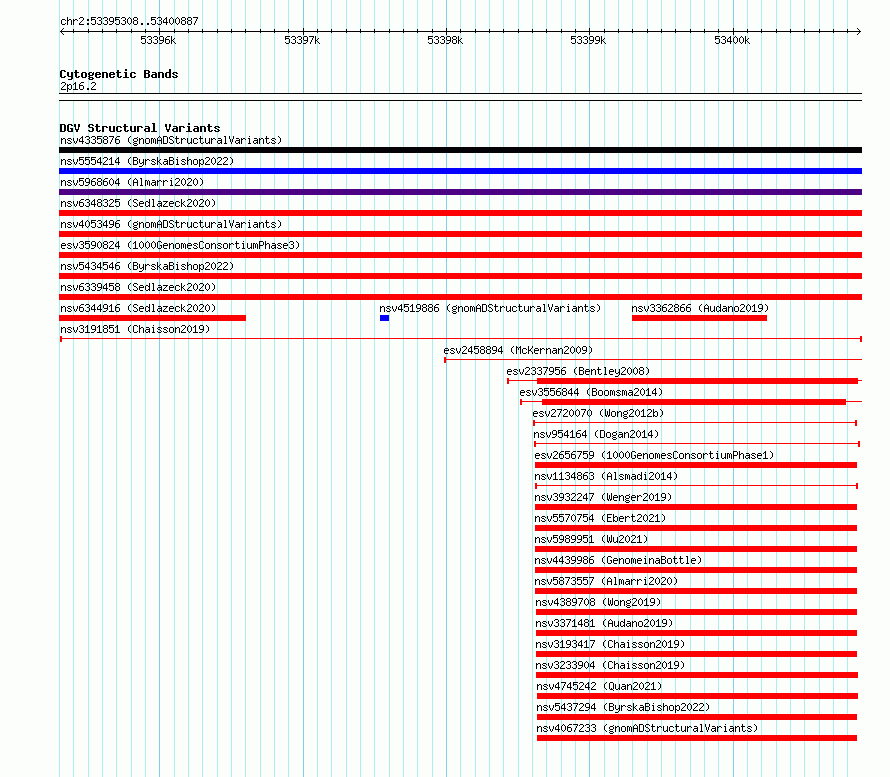
Task: Click the nsv5989951 Wu2021 label
Action: pyautogui.click(x=591, y=539)
